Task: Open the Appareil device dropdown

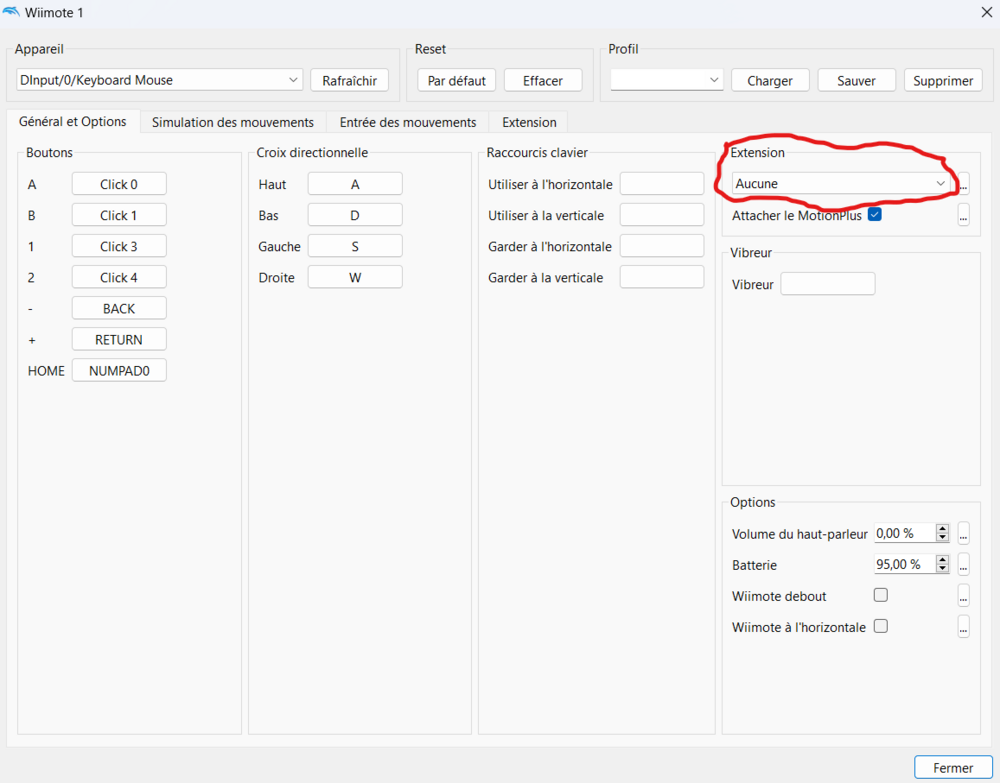Action: click(x=159, y=80)
